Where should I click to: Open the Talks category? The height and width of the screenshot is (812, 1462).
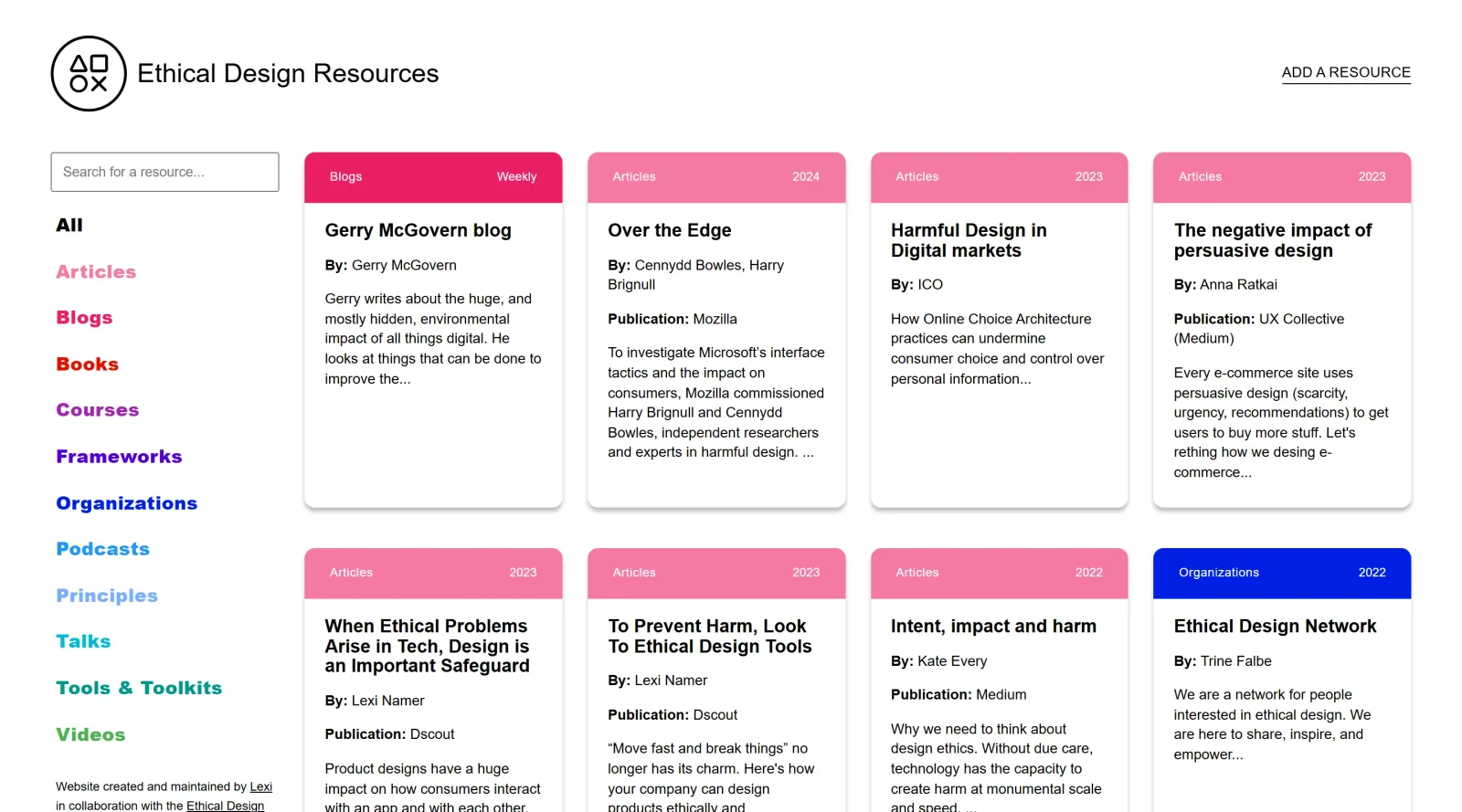coord(83,640)
